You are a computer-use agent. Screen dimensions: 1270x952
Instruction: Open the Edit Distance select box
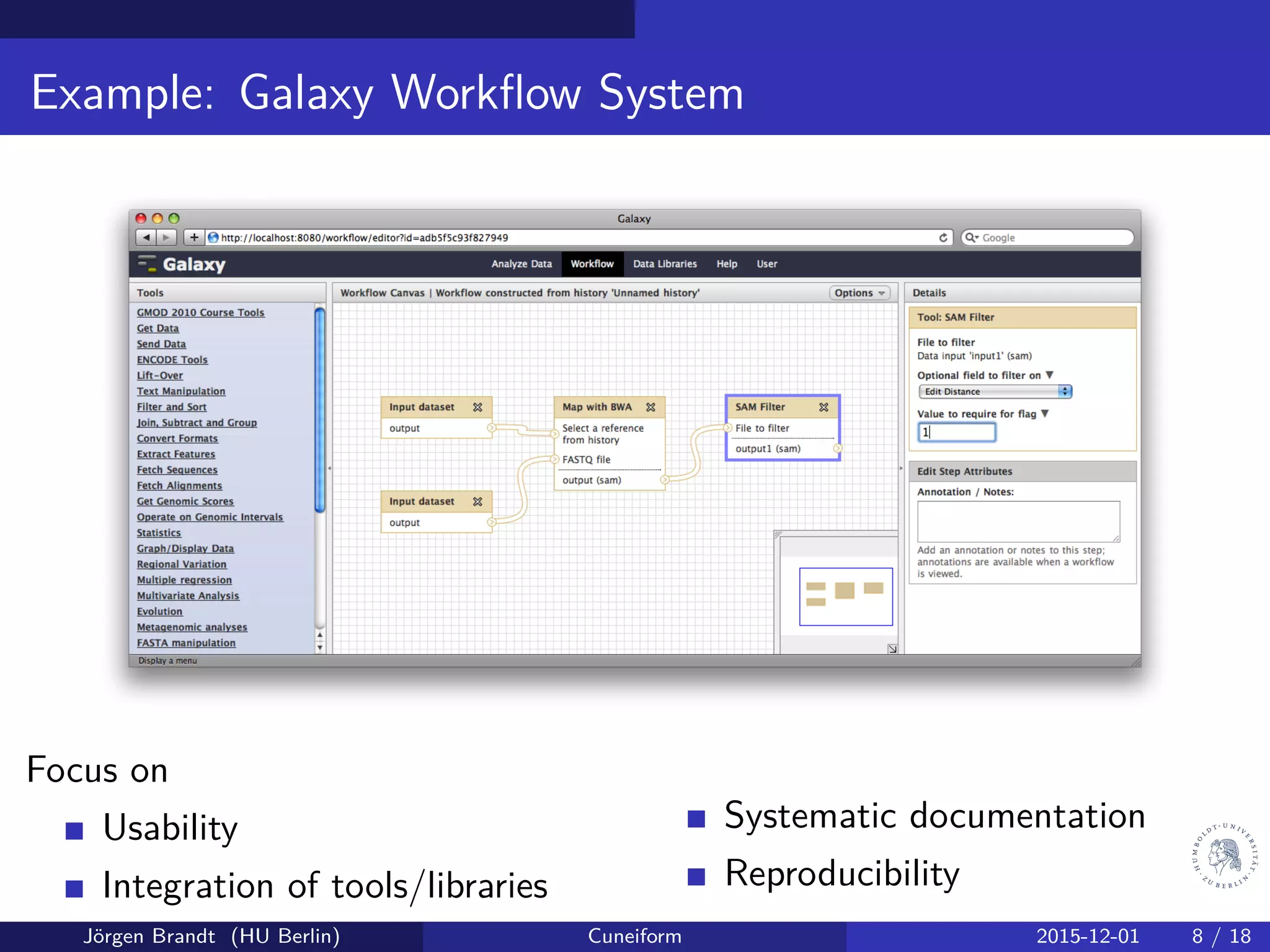pyautogui.click(x=995, y=392)
